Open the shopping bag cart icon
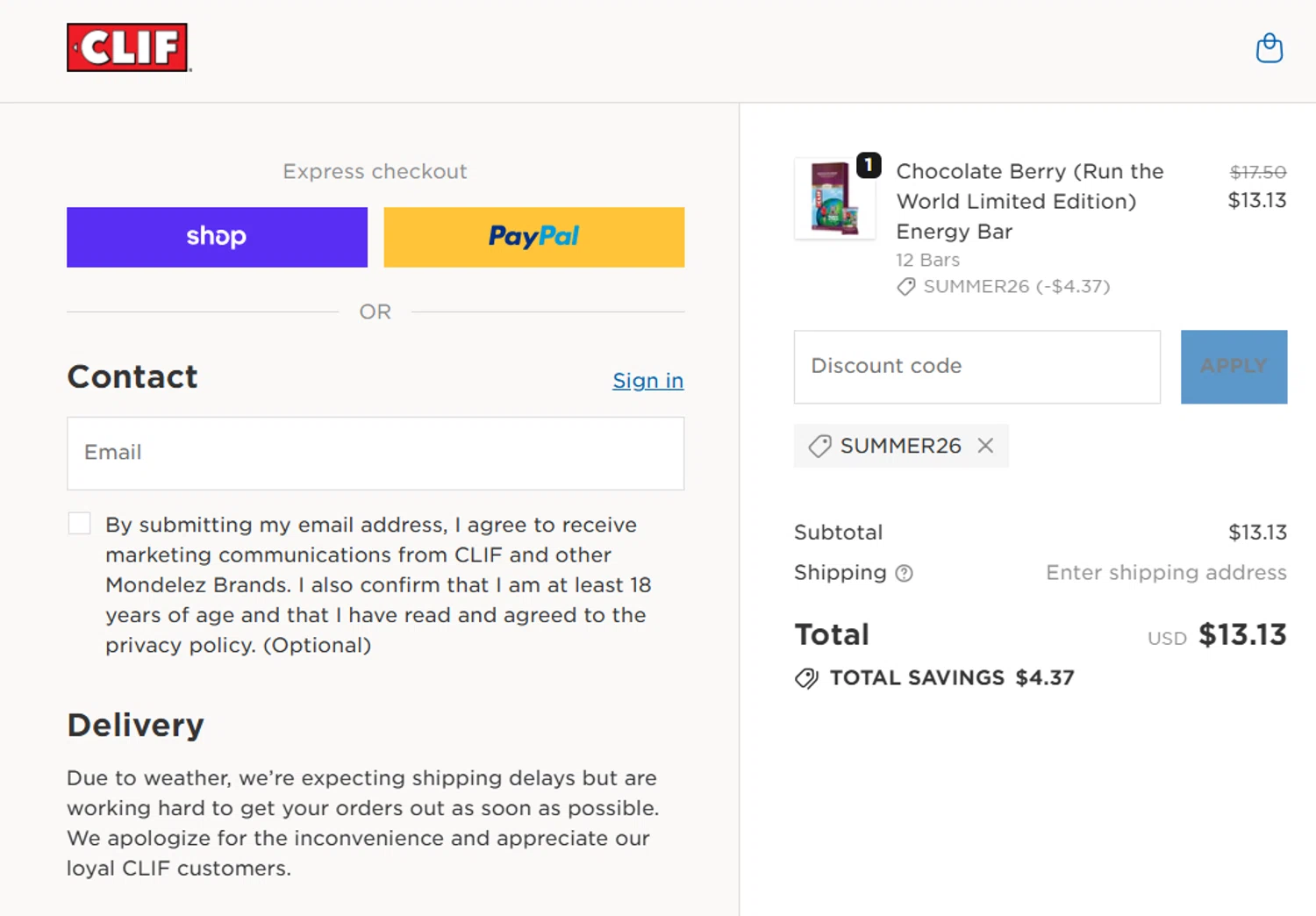Viewport: 1316px width, 916px height. 1269,48
